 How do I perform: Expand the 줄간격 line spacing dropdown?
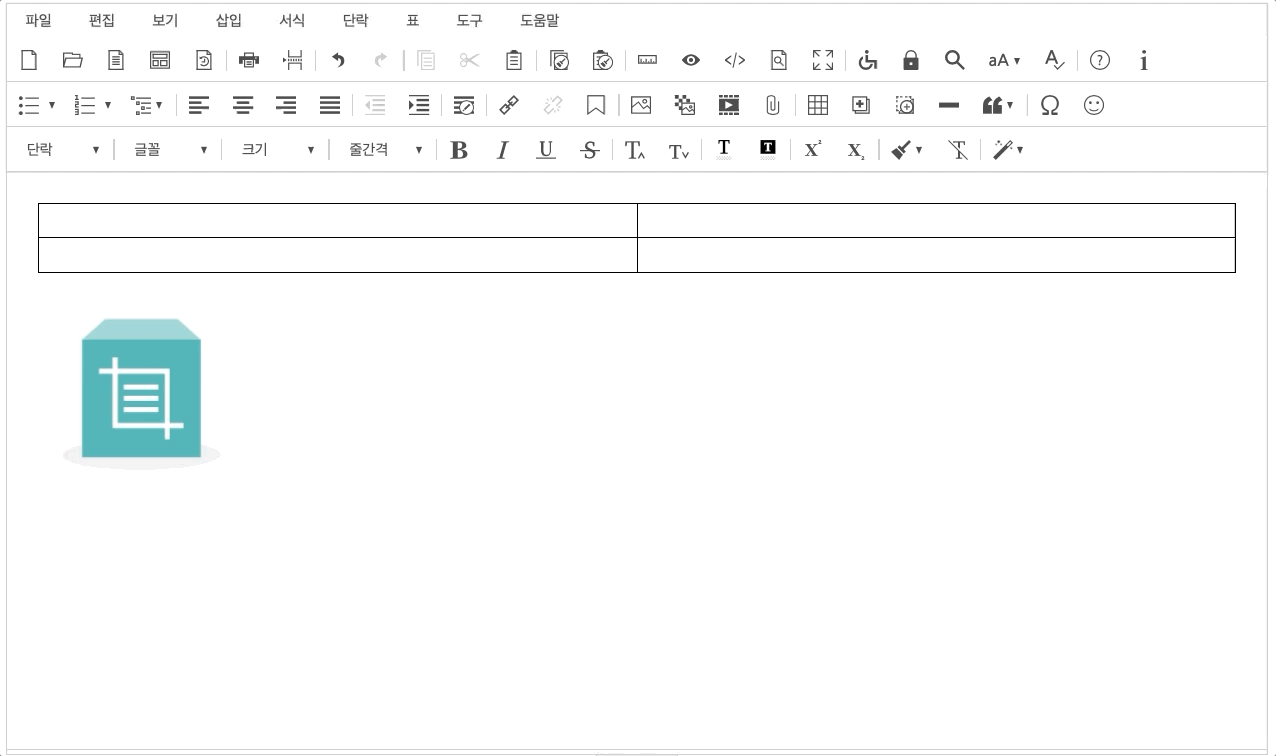click(385, 150)
